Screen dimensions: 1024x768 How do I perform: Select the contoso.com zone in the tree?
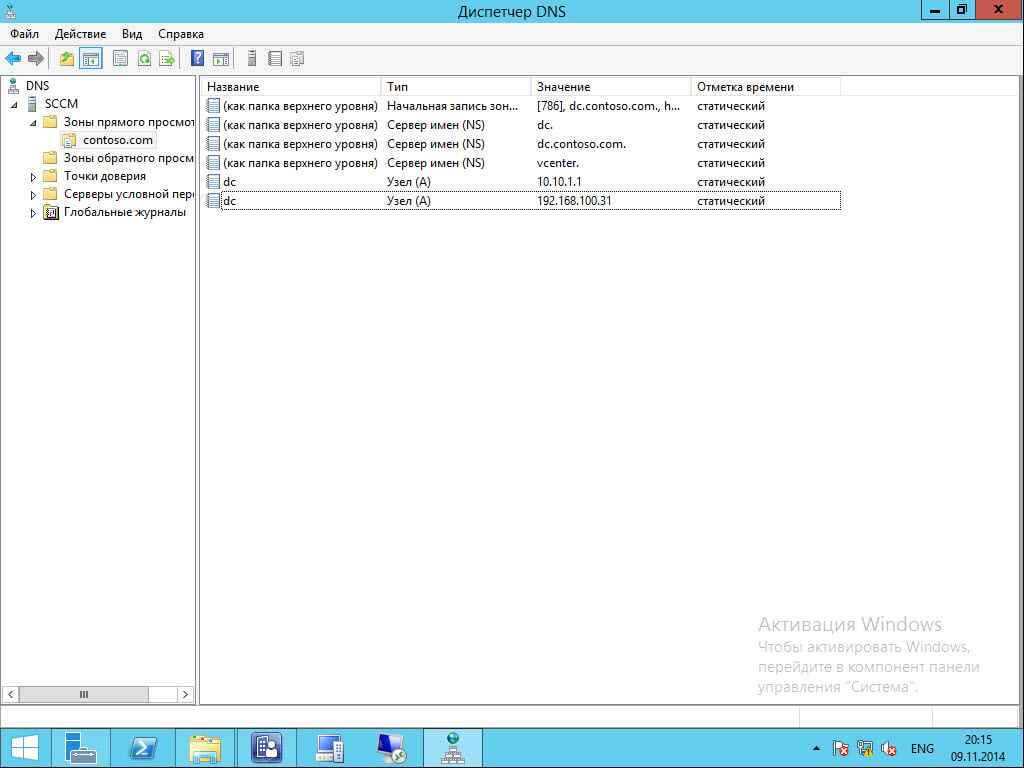pyautogui.click(x=117, y=140)
